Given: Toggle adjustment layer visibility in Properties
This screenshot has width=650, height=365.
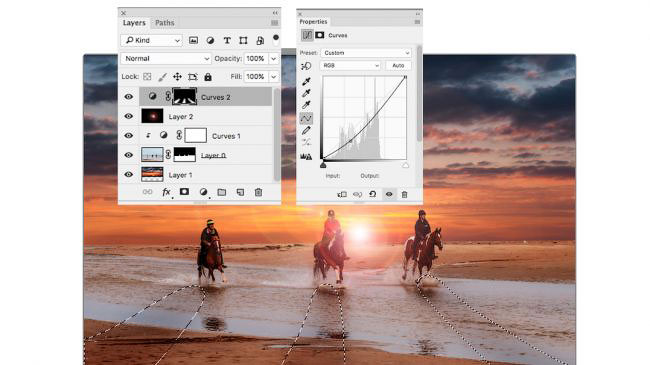Looking at the screenshot, I should (x=389, y=194).
